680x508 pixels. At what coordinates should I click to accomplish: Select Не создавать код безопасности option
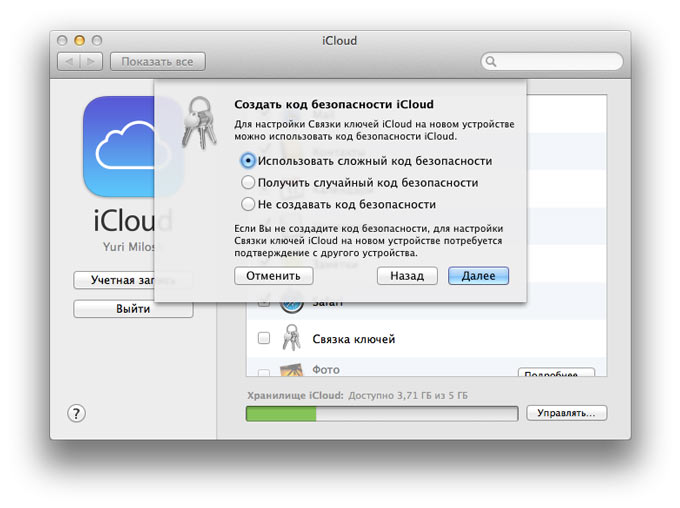coord(248,205)
